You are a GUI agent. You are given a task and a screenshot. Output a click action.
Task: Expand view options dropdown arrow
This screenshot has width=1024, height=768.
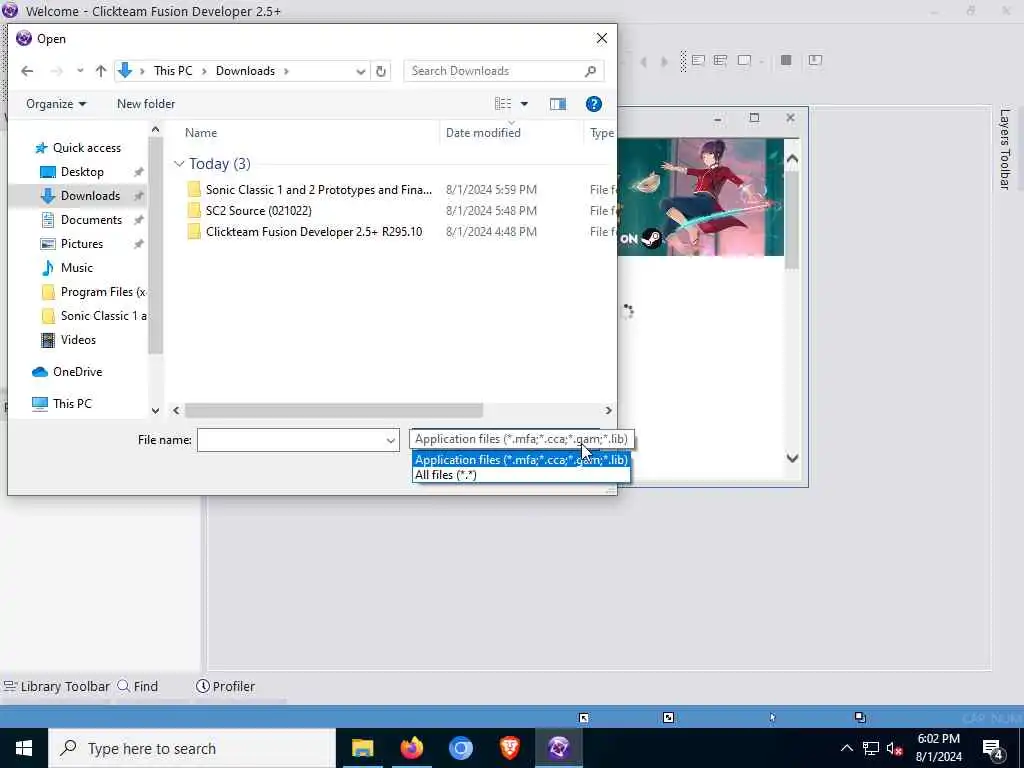524,104
